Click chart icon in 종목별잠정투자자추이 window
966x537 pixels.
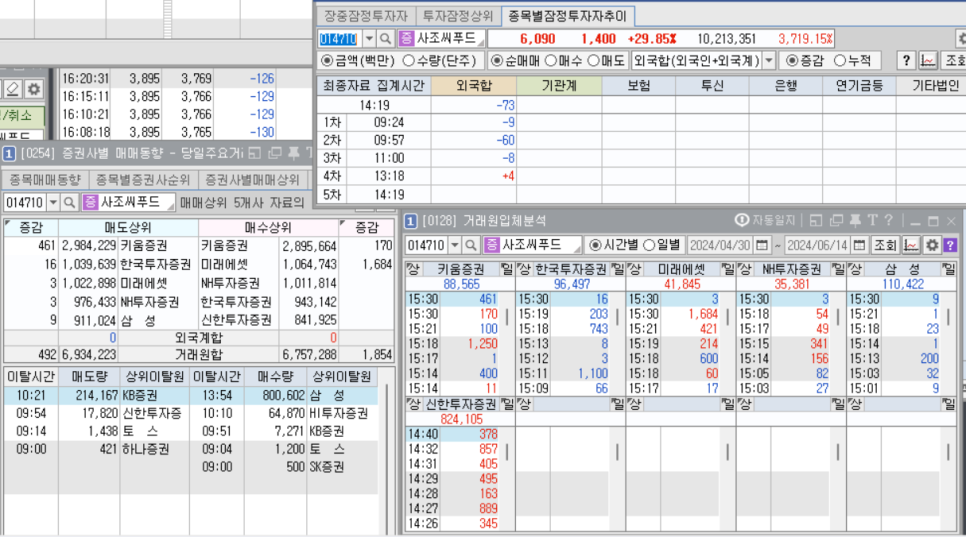(927, 60)
